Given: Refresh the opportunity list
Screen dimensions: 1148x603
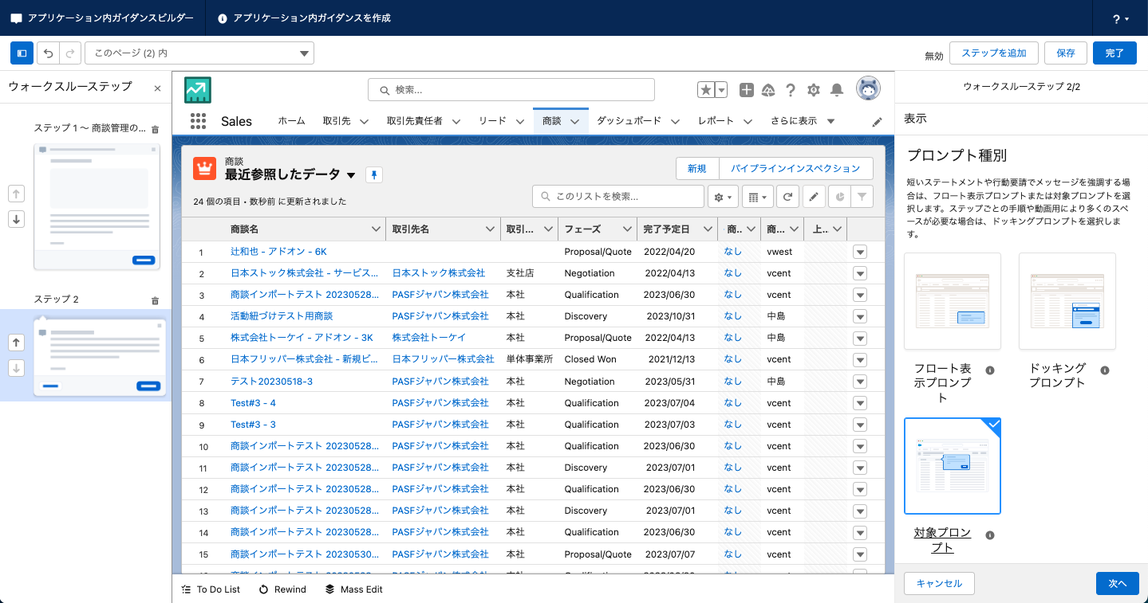Looking at the screenshot, I should click(788, 197).
